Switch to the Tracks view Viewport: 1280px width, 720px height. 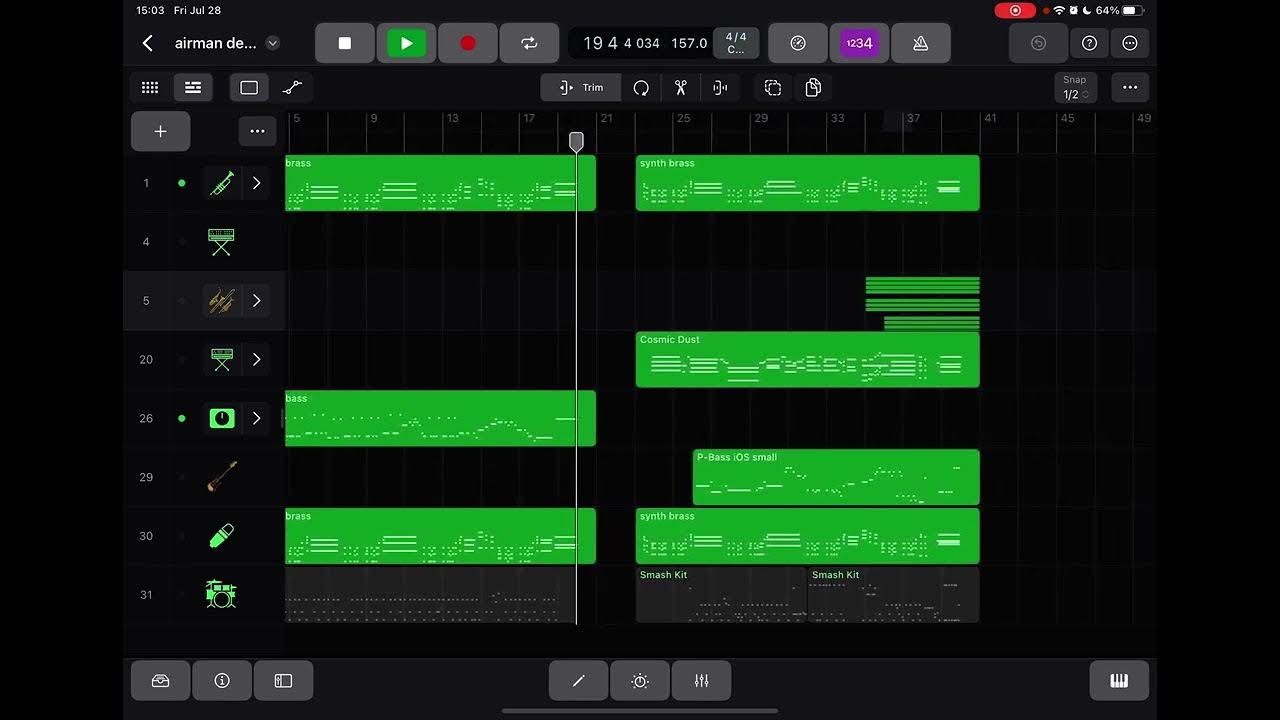pos(193,88)
